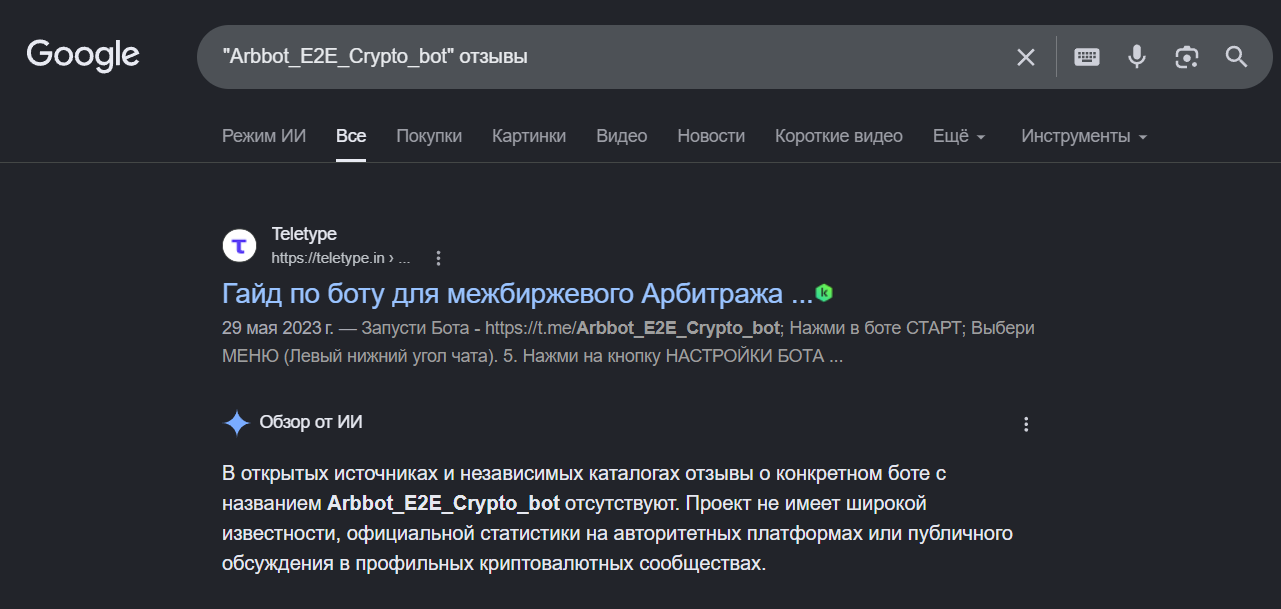Open the Гайд по боту для межбиржевого Арбитража link
This screenshot has height=609, width=1281.
[x=517, y=294]
